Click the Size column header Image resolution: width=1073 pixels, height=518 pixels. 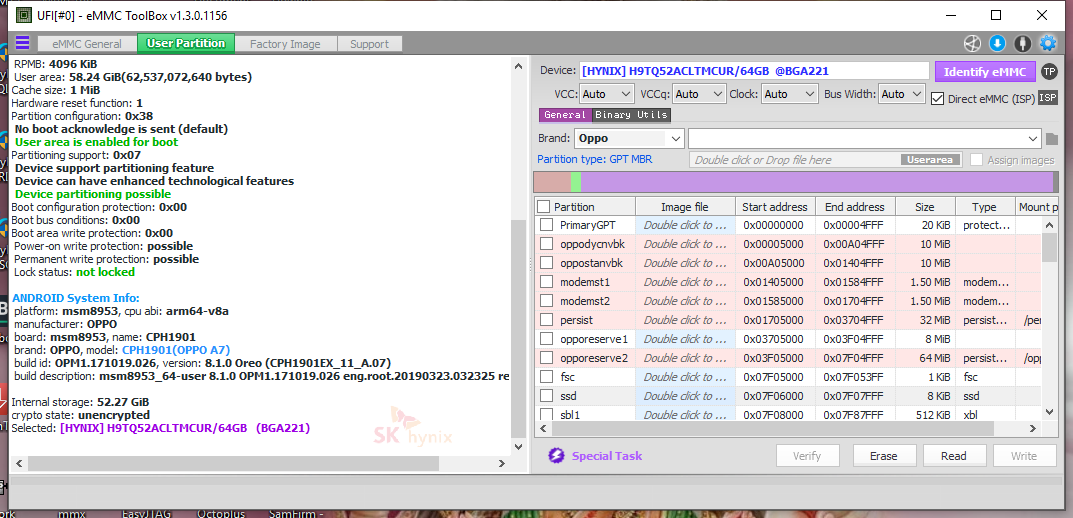coord(925,207)
